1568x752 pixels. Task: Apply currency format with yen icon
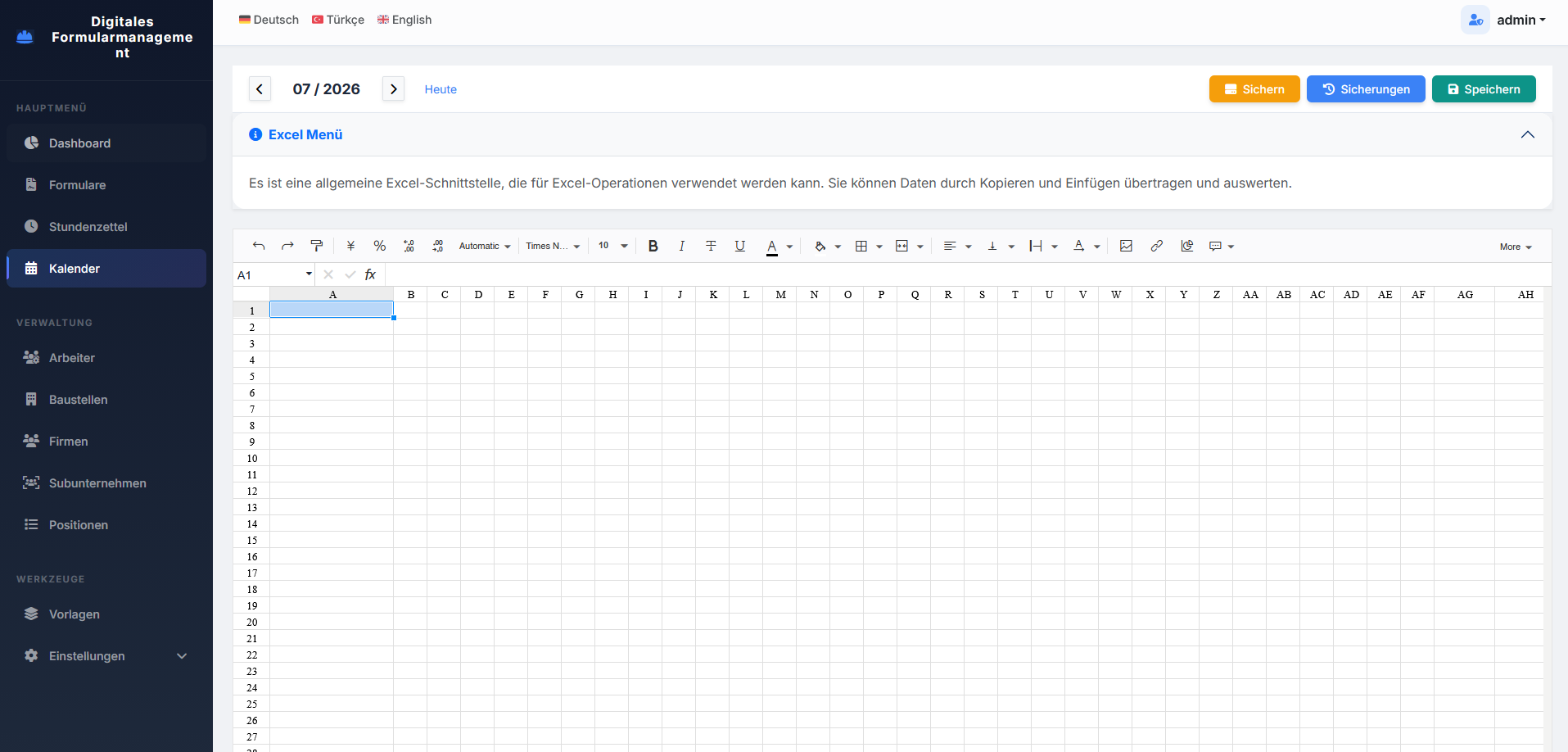350,246
